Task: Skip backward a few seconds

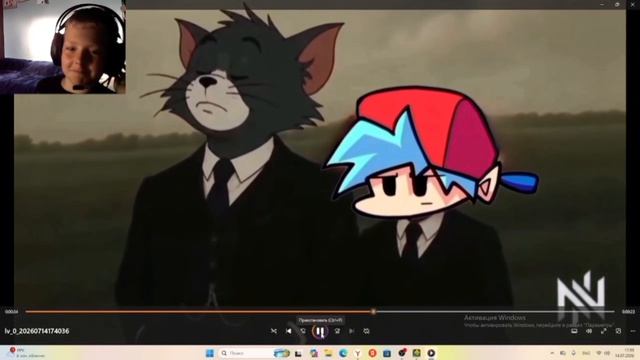Action: click(x=303, y=331)
